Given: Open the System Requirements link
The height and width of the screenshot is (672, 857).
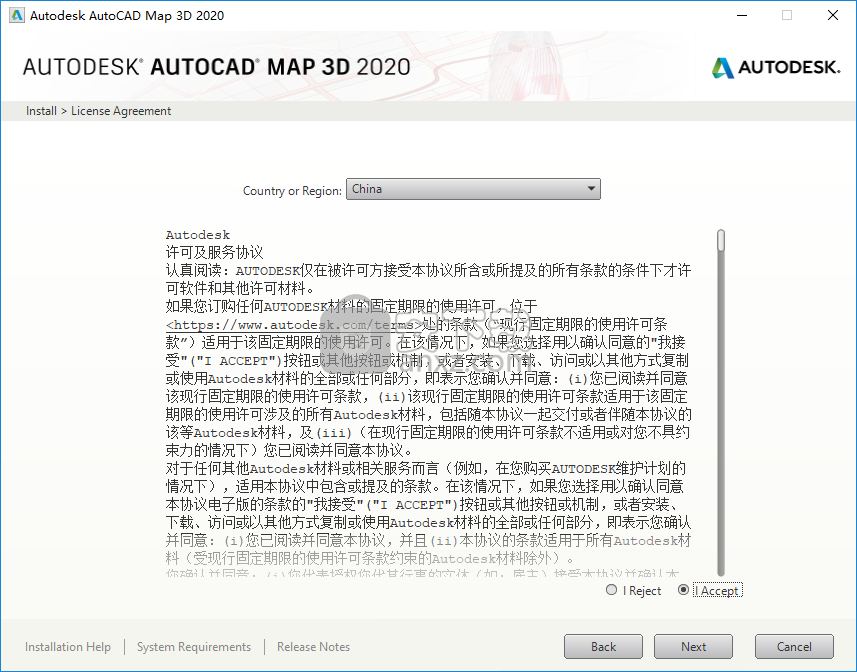Looking at the screenshot, I should (x=194, y=647).
